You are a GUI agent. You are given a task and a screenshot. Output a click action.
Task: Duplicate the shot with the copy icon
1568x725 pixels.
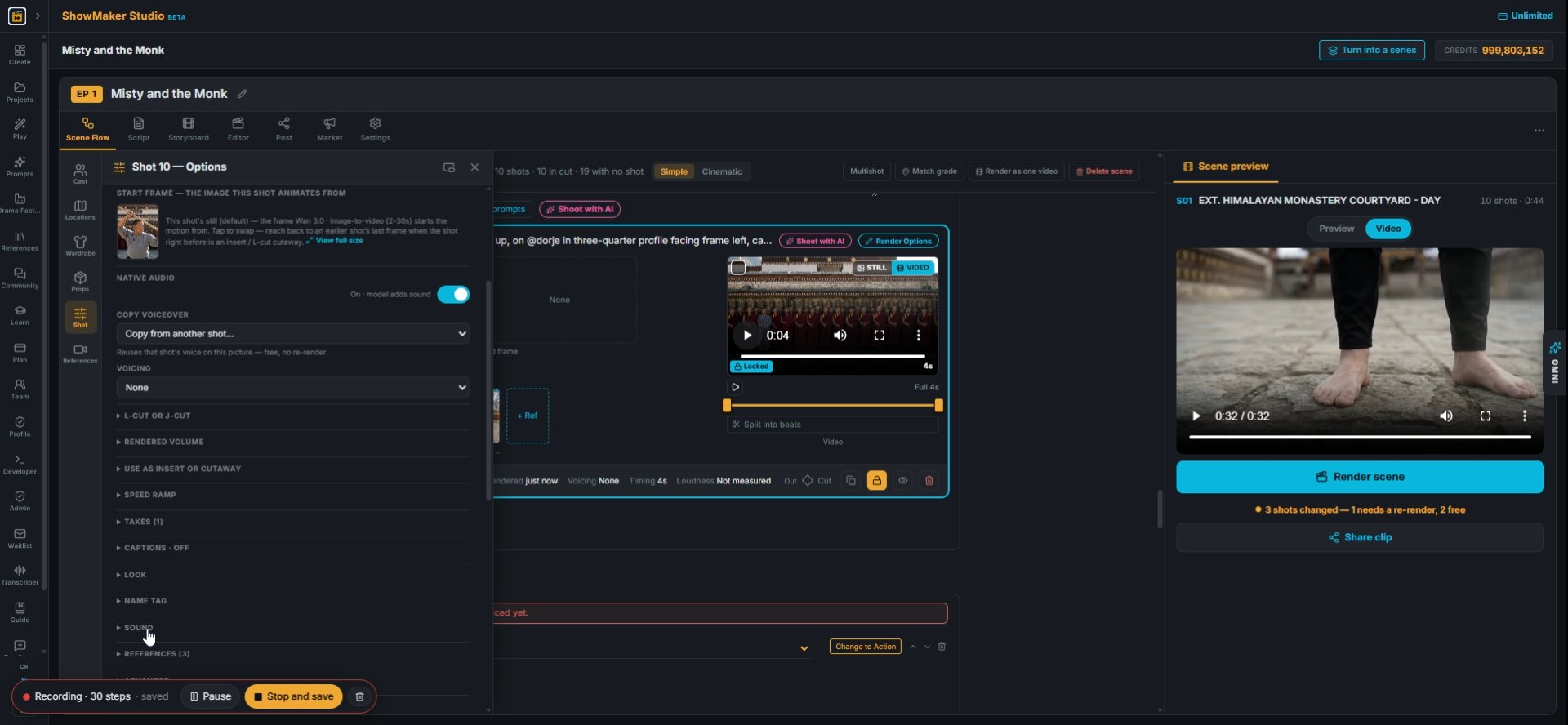(850, 481)
